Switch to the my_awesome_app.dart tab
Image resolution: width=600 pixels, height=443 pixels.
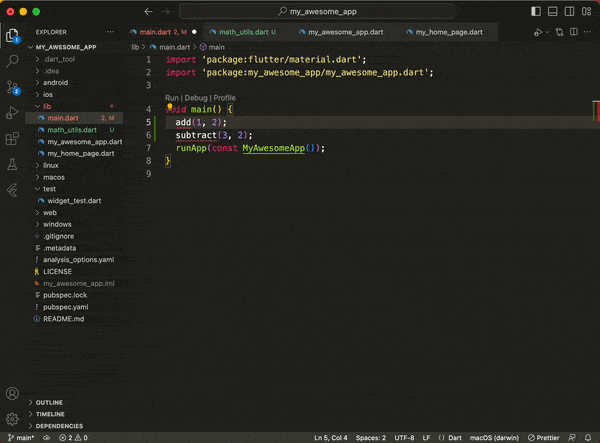point(346,32)
